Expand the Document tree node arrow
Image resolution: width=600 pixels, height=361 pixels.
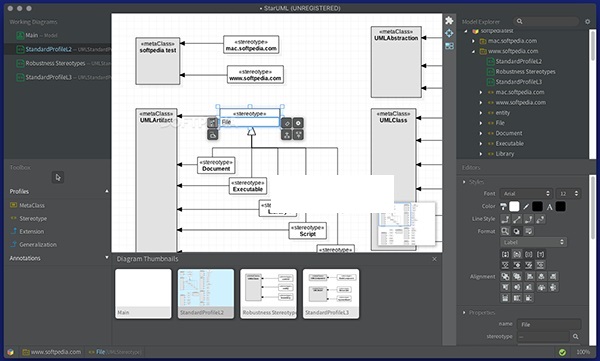481,133
